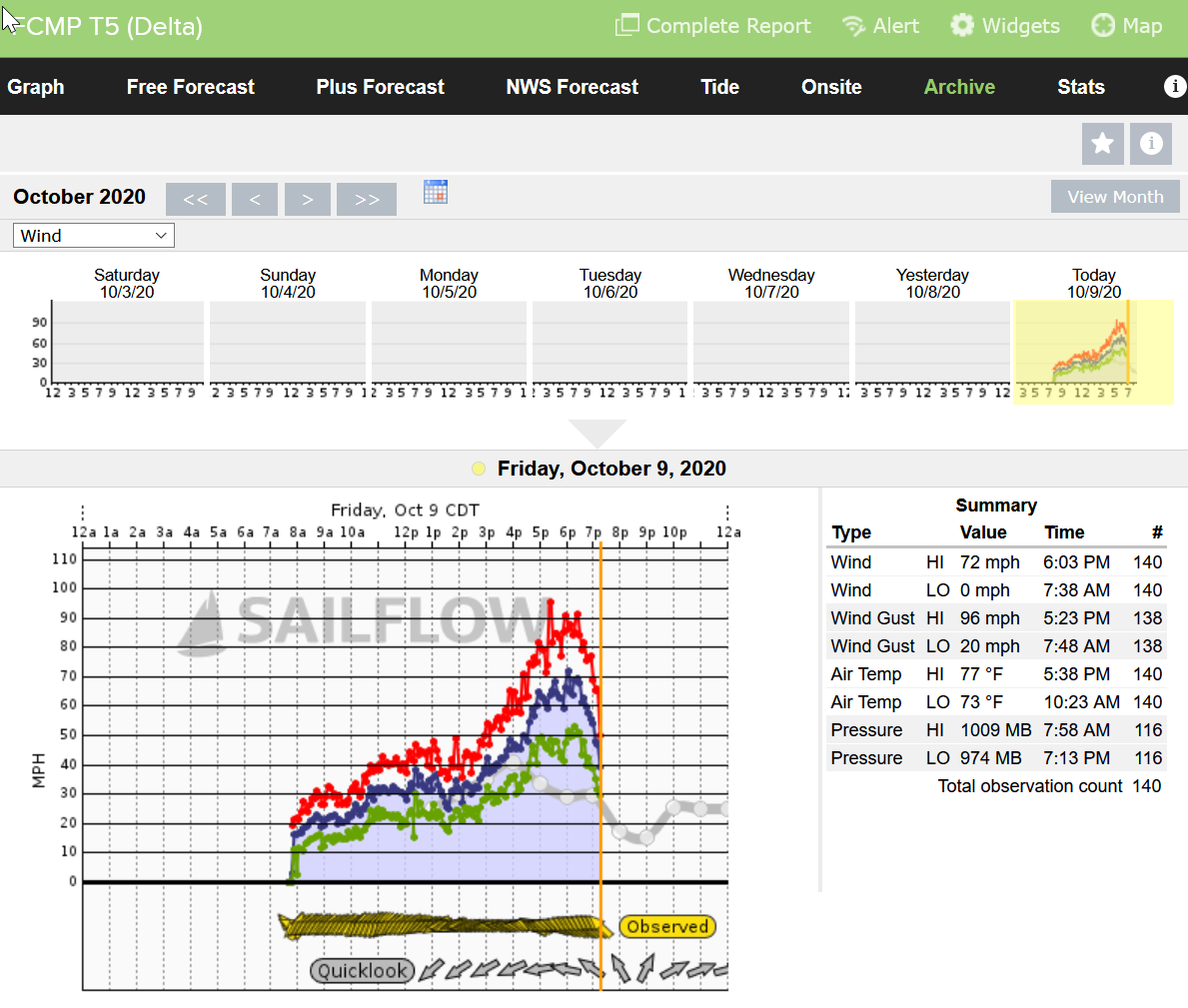Jump forward with the >> button

(367, 199)
